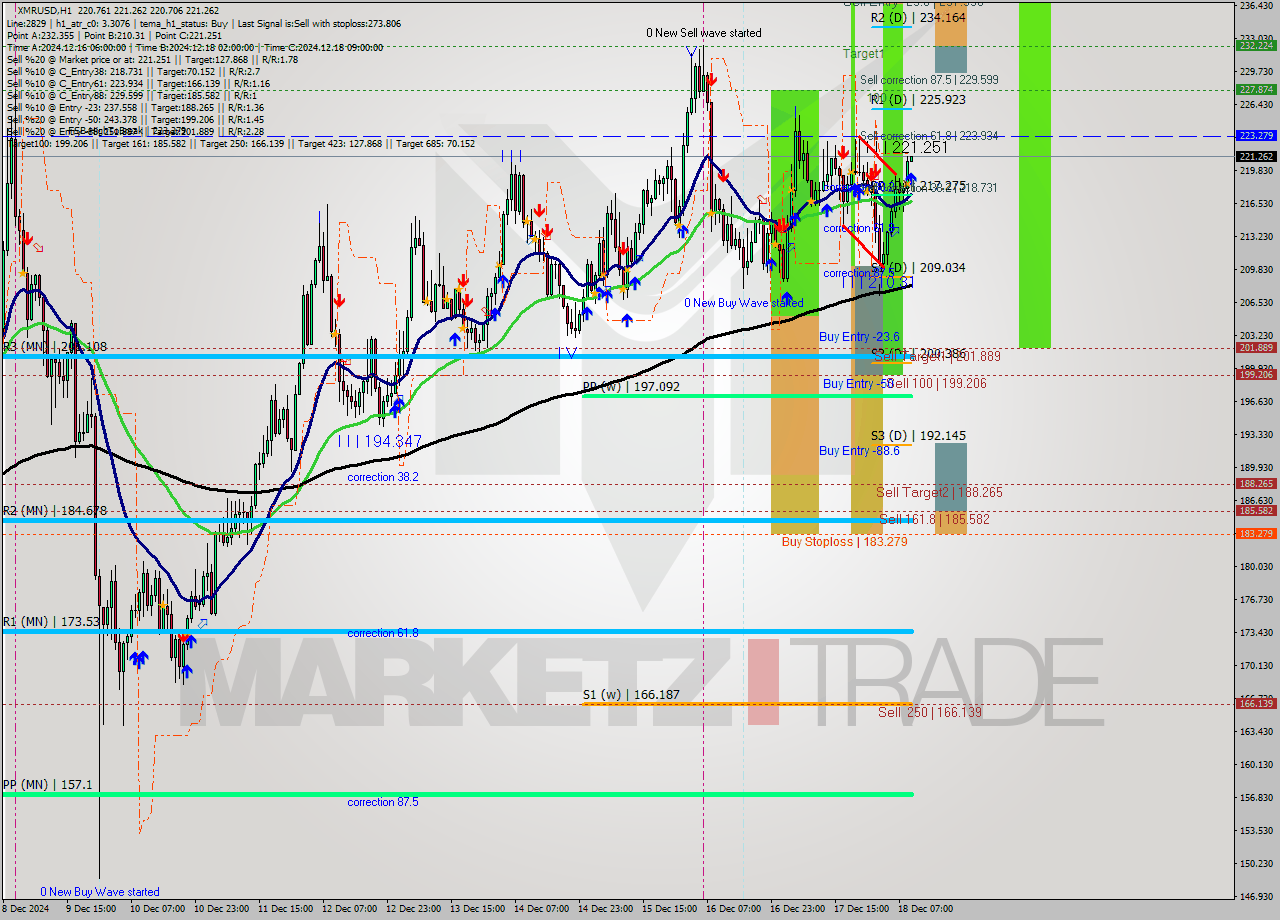Viewport: 1280px width, 920px height.
Task: Click the Target1 label
Action: click(863, 54)
